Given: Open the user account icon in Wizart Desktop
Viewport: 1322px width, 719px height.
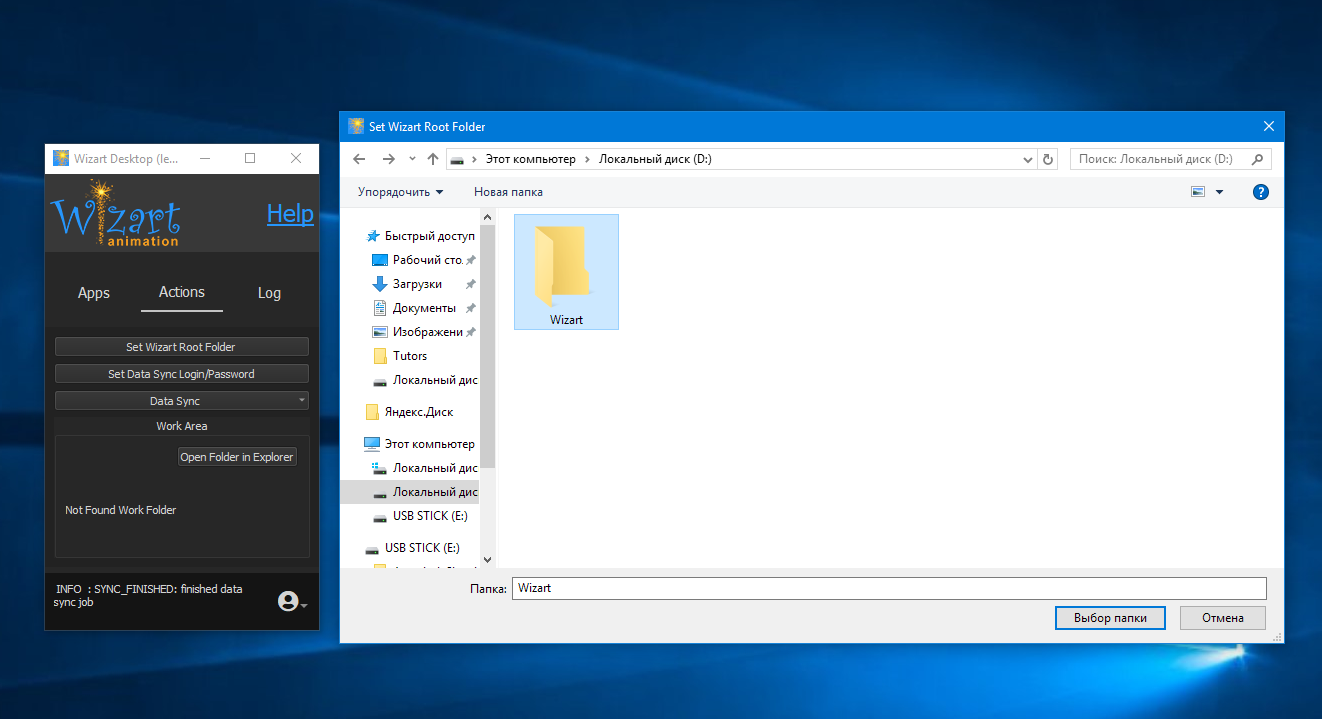Looking at the screenshot, I should click(x=287, y=601).
